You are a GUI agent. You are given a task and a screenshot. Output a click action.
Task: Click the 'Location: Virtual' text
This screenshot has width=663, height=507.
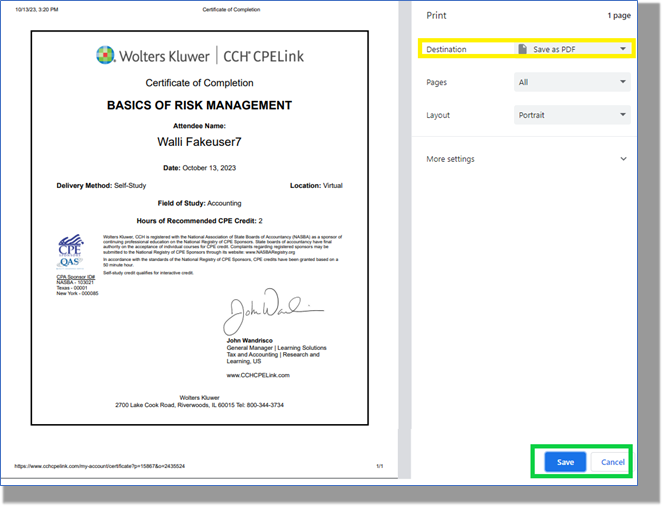pyautogui.click(x=316, y=186)
